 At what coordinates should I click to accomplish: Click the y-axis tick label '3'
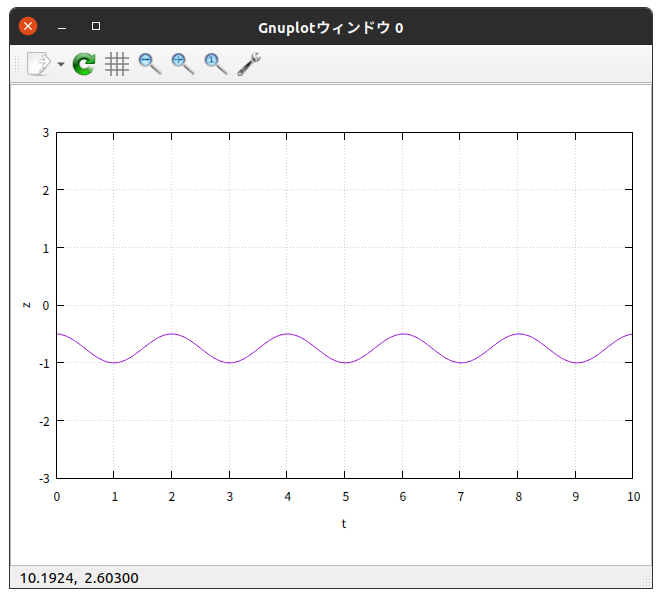(x=46, y=133)
